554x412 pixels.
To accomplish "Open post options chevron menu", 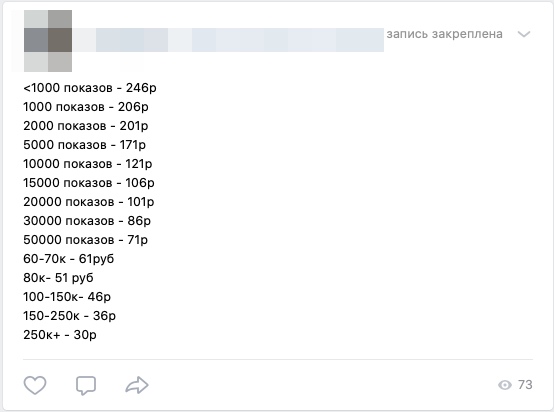I will [x=524, y=34].
